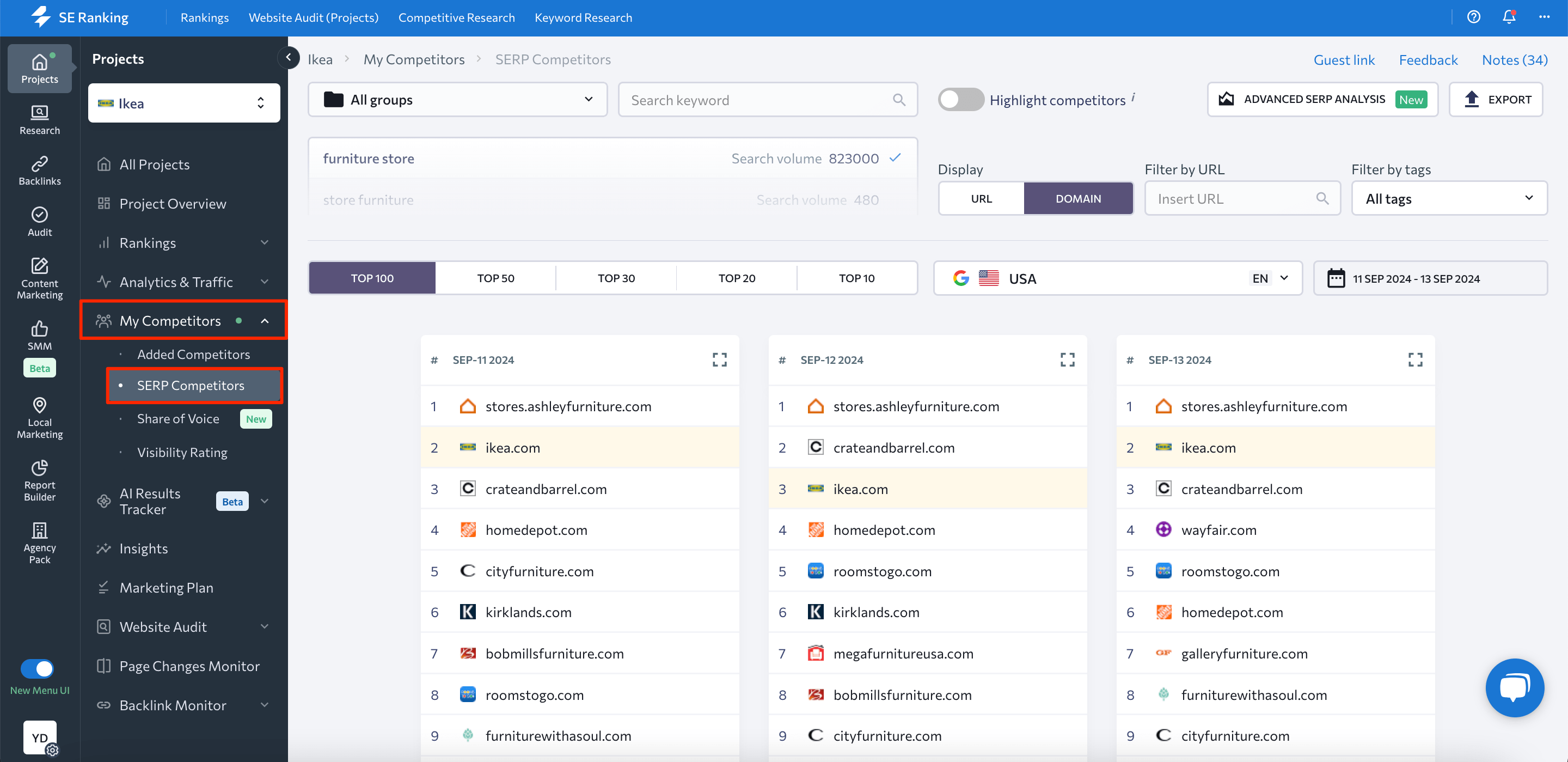
Task: Select the store furniture keyword row
Action: click(x=612, y=199)
